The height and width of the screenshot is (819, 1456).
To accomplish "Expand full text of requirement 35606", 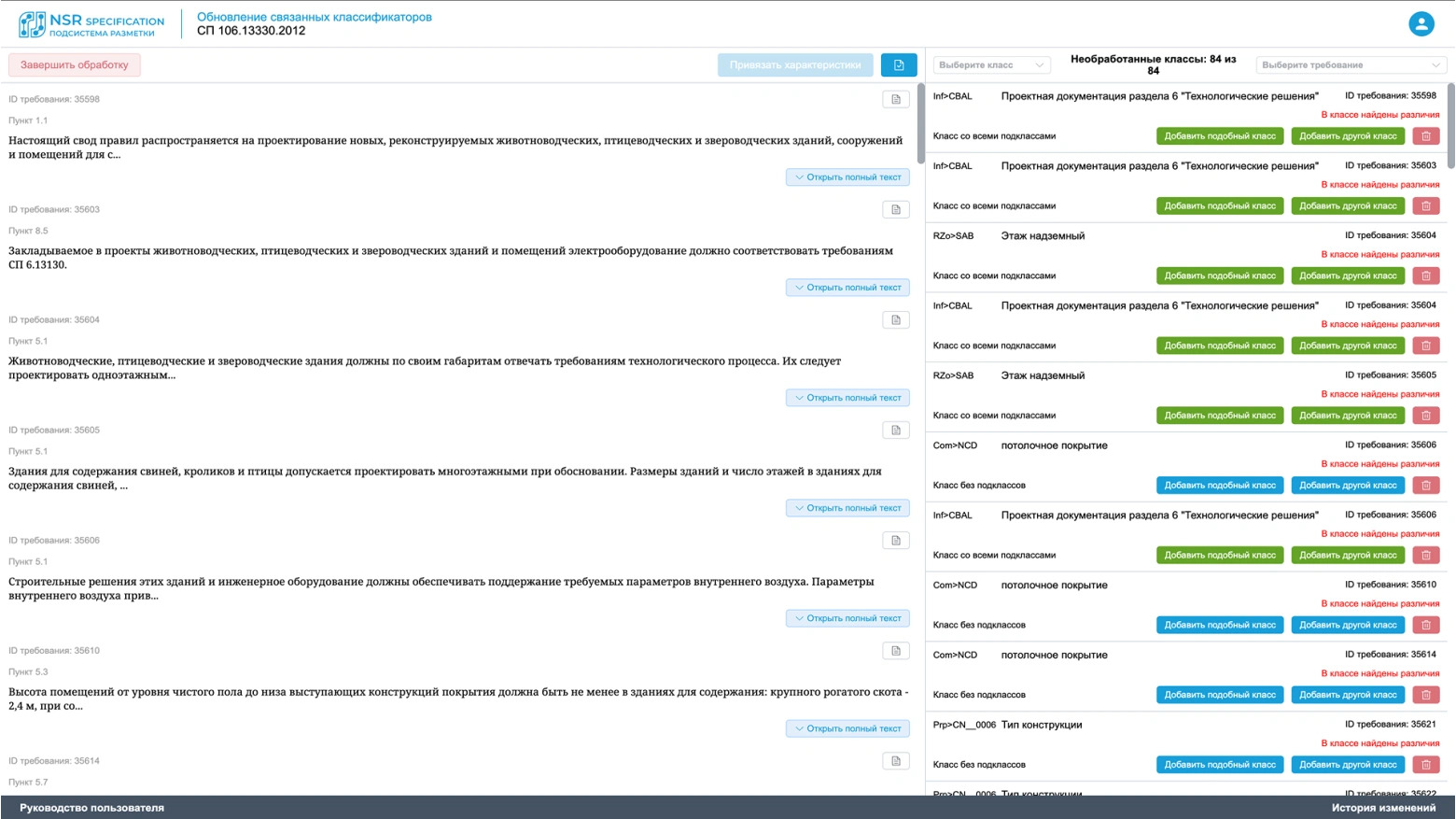I will pyautogui.click(x=847, y=618).
